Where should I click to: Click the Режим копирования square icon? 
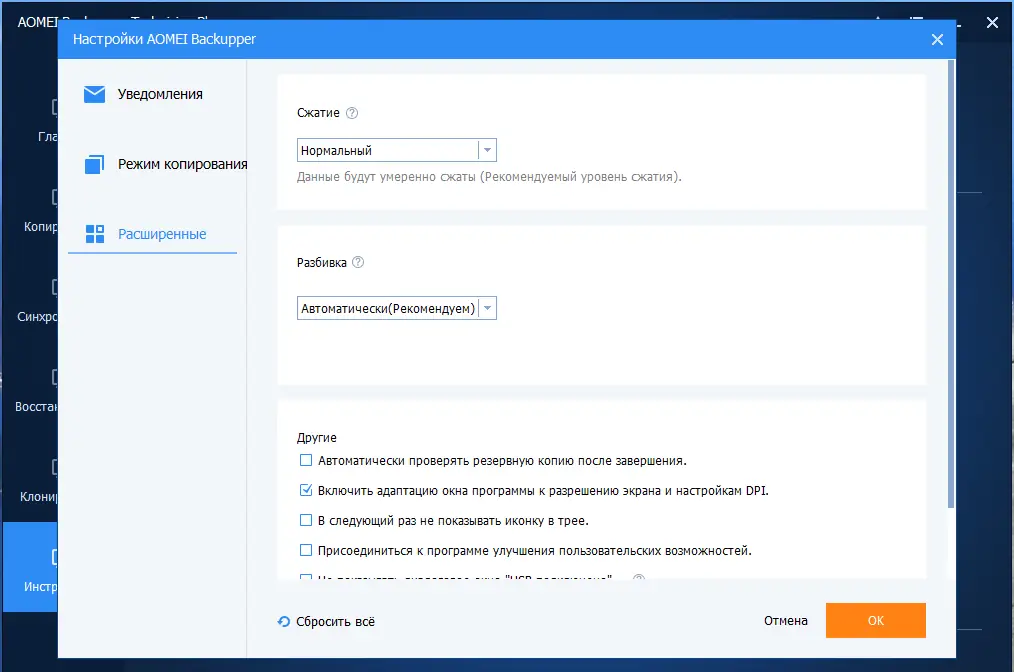[94, 164]
